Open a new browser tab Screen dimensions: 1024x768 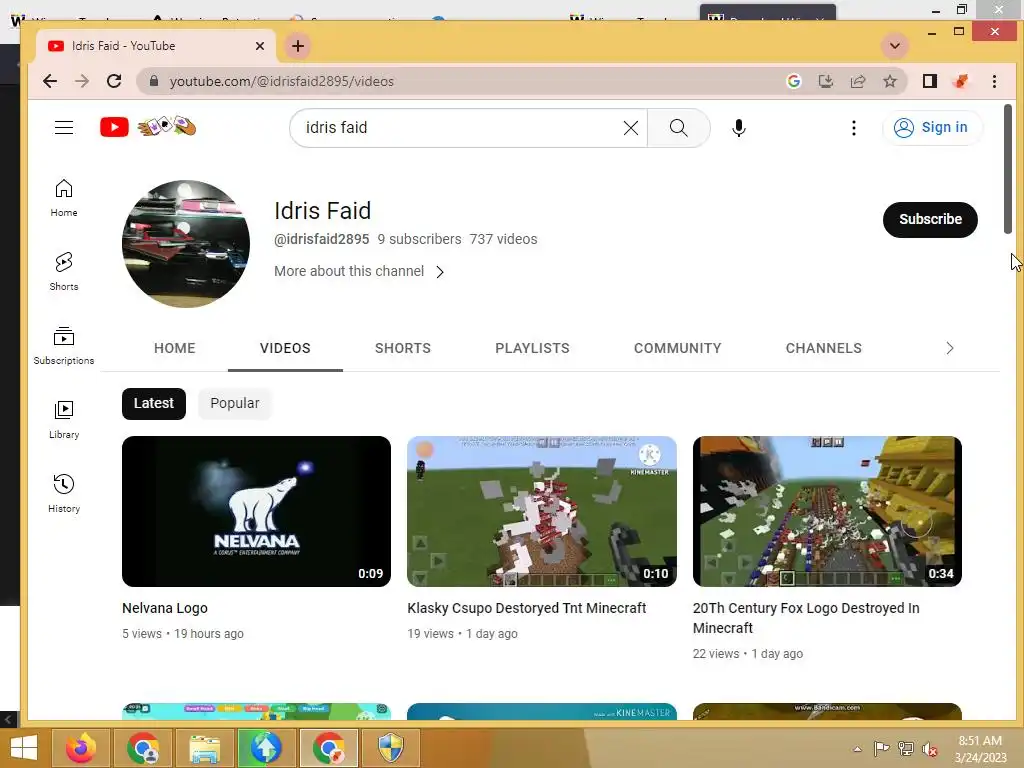pos(298,46)
